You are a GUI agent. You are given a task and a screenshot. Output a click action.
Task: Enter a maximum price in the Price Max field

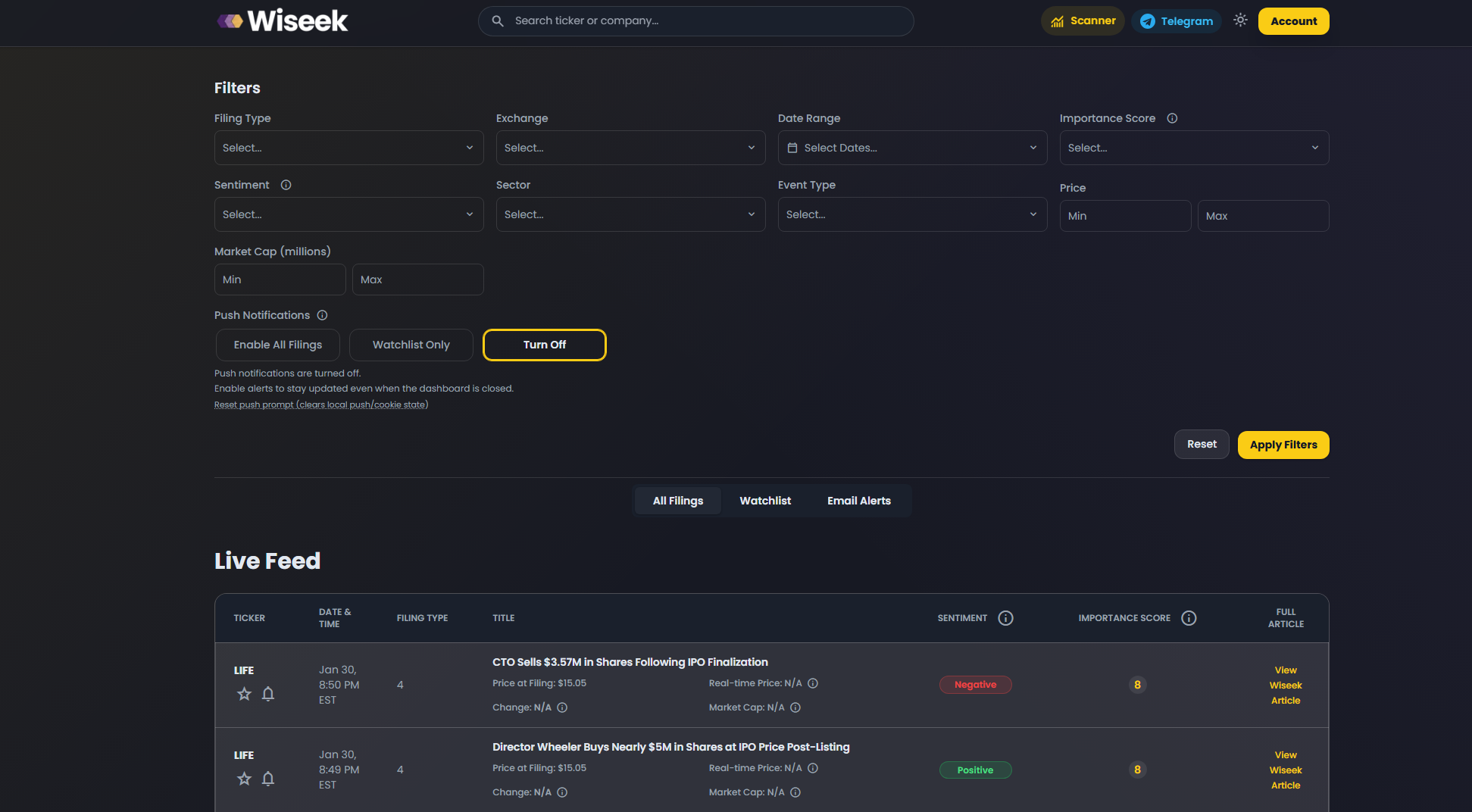point(1262,216)
